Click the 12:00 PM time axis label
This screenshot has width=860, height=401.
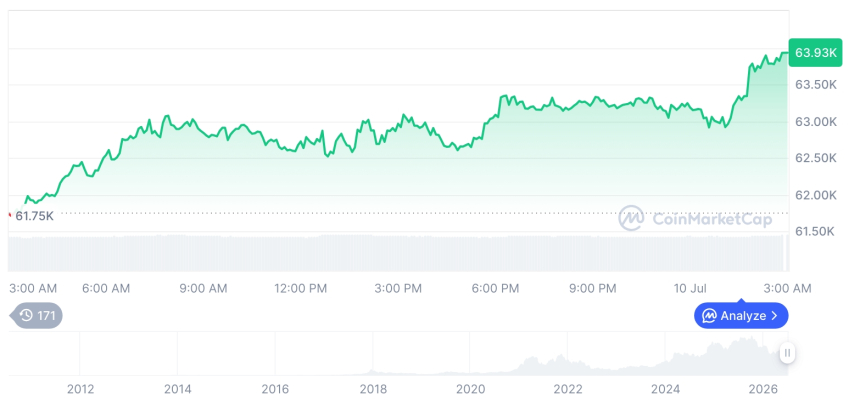[x=301, y=288]
